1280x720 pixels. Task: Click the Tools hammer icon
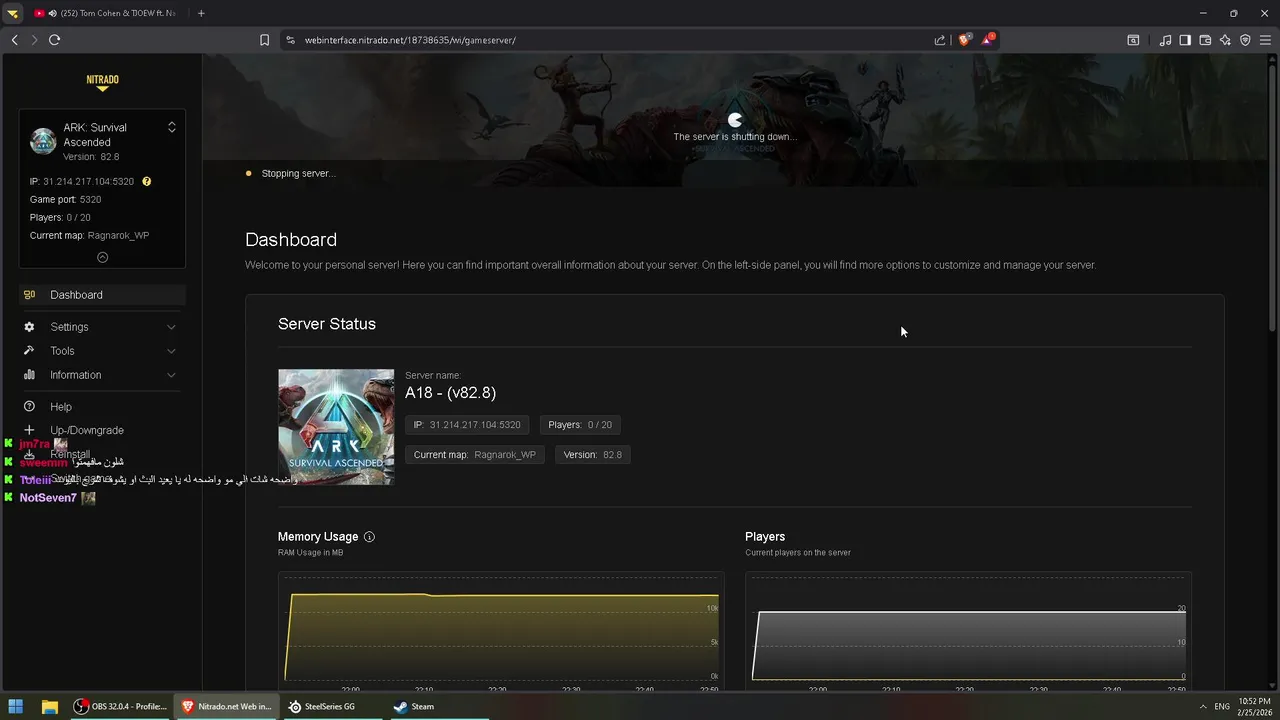point(29,351)
